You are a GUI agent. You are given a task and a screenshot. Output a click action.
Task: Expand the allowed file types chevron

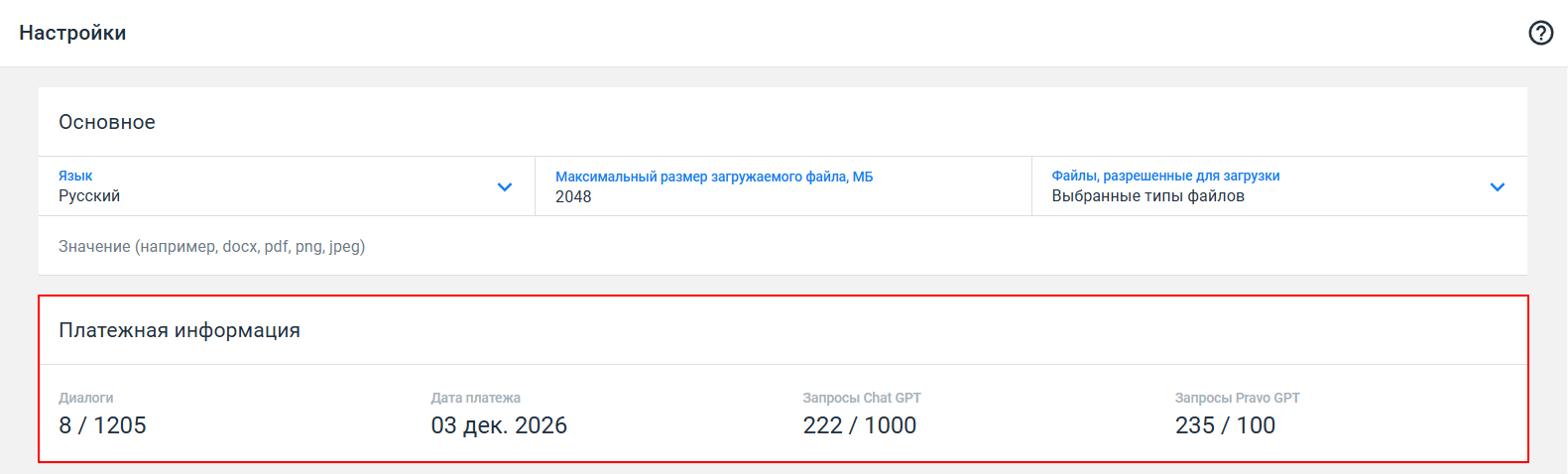pos(1497,186)
